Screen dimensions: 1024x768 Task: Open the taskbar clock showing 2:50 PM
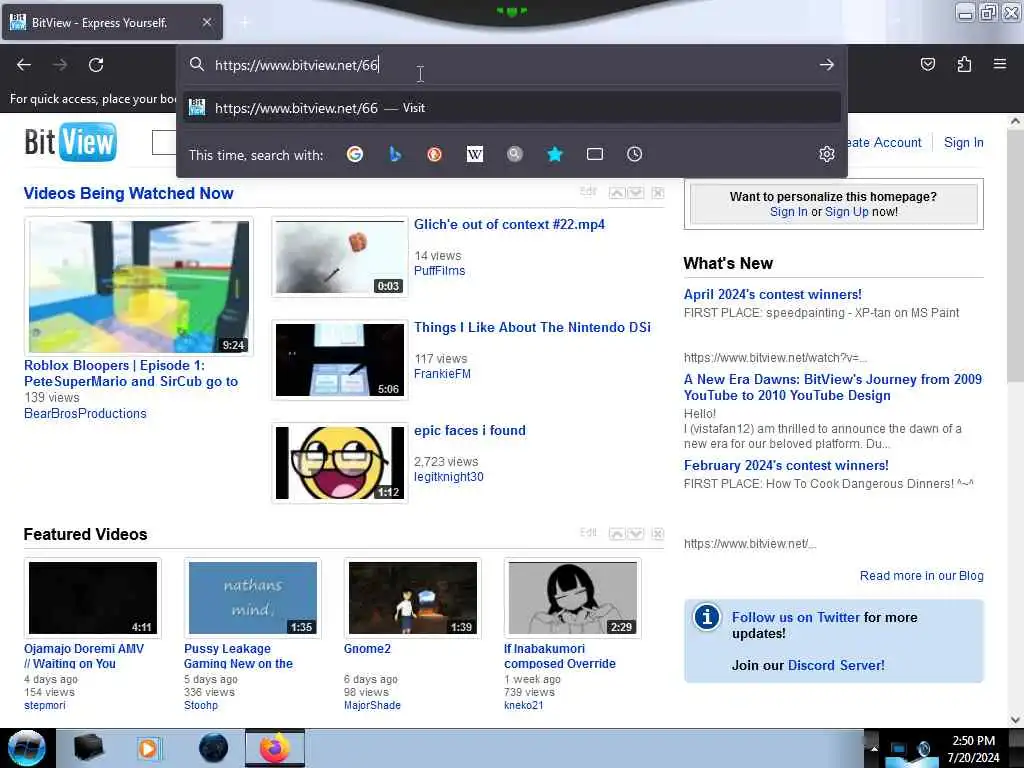pos(973,748)
